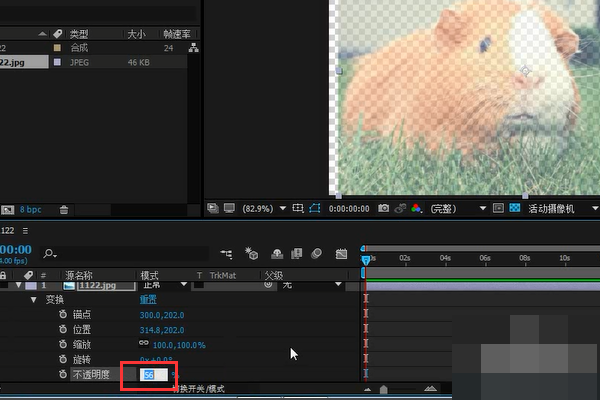Open the timeline panel menu icon
This screenshot has width=600, height=400.
click(25, 231)
